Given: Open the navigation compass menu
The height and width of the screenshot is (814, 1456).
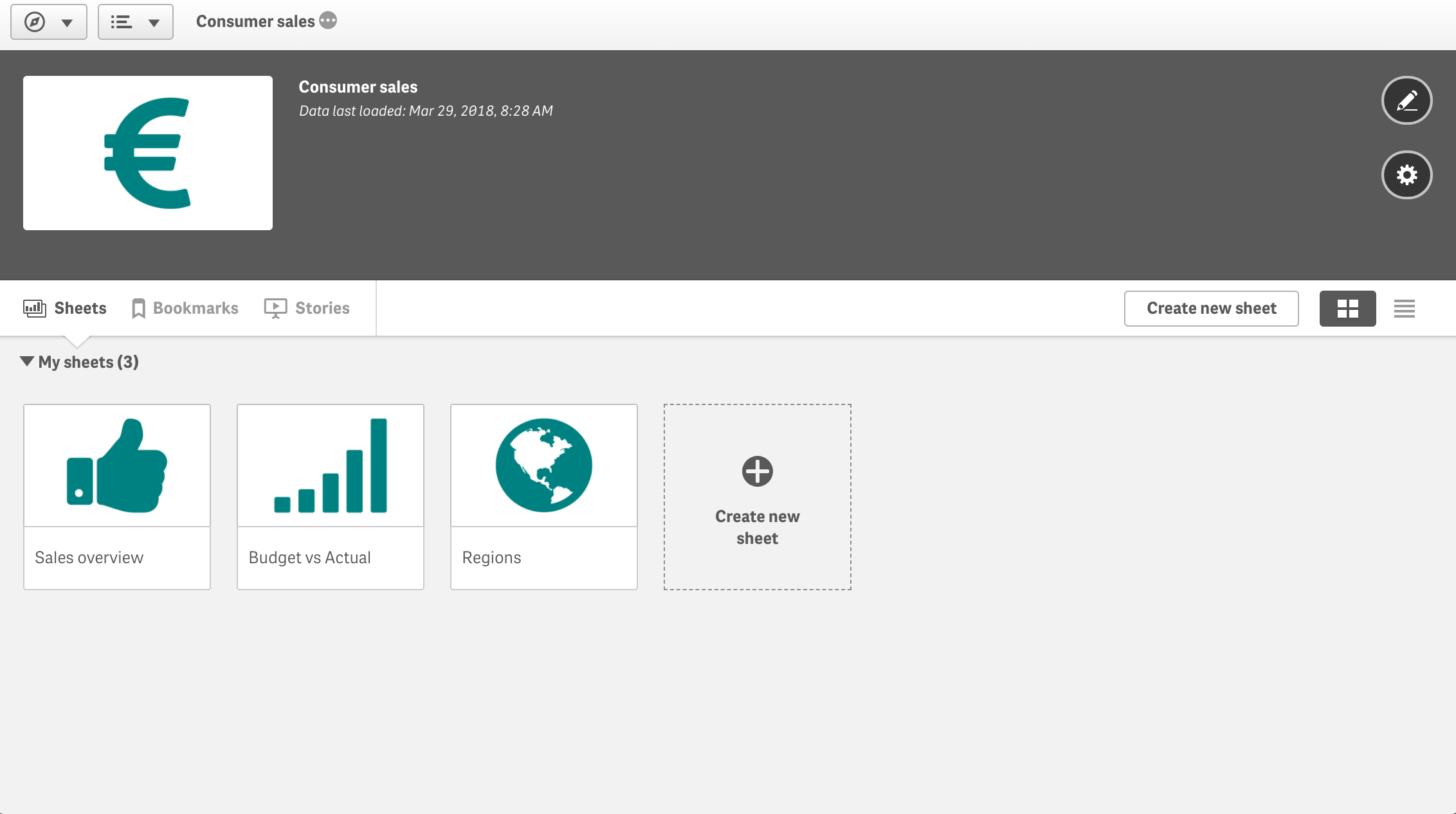Looking at the screenshot, I should (49, 22).
